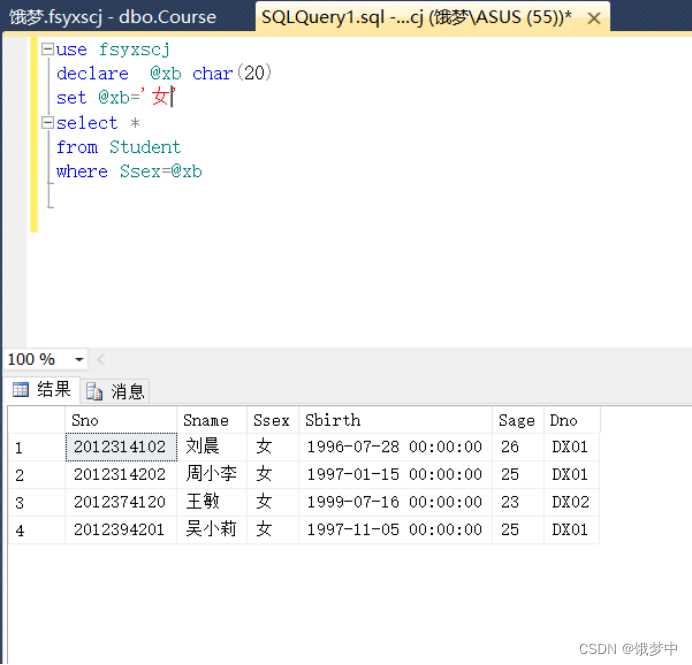692x665 pixels.
Task: Click the Sbirth column header
Action: (x=395, y=421)
